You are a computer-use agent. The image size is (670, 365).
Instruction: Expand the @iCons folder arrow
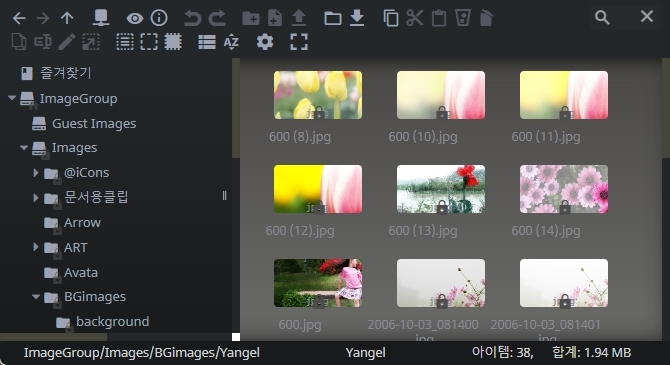36,173
